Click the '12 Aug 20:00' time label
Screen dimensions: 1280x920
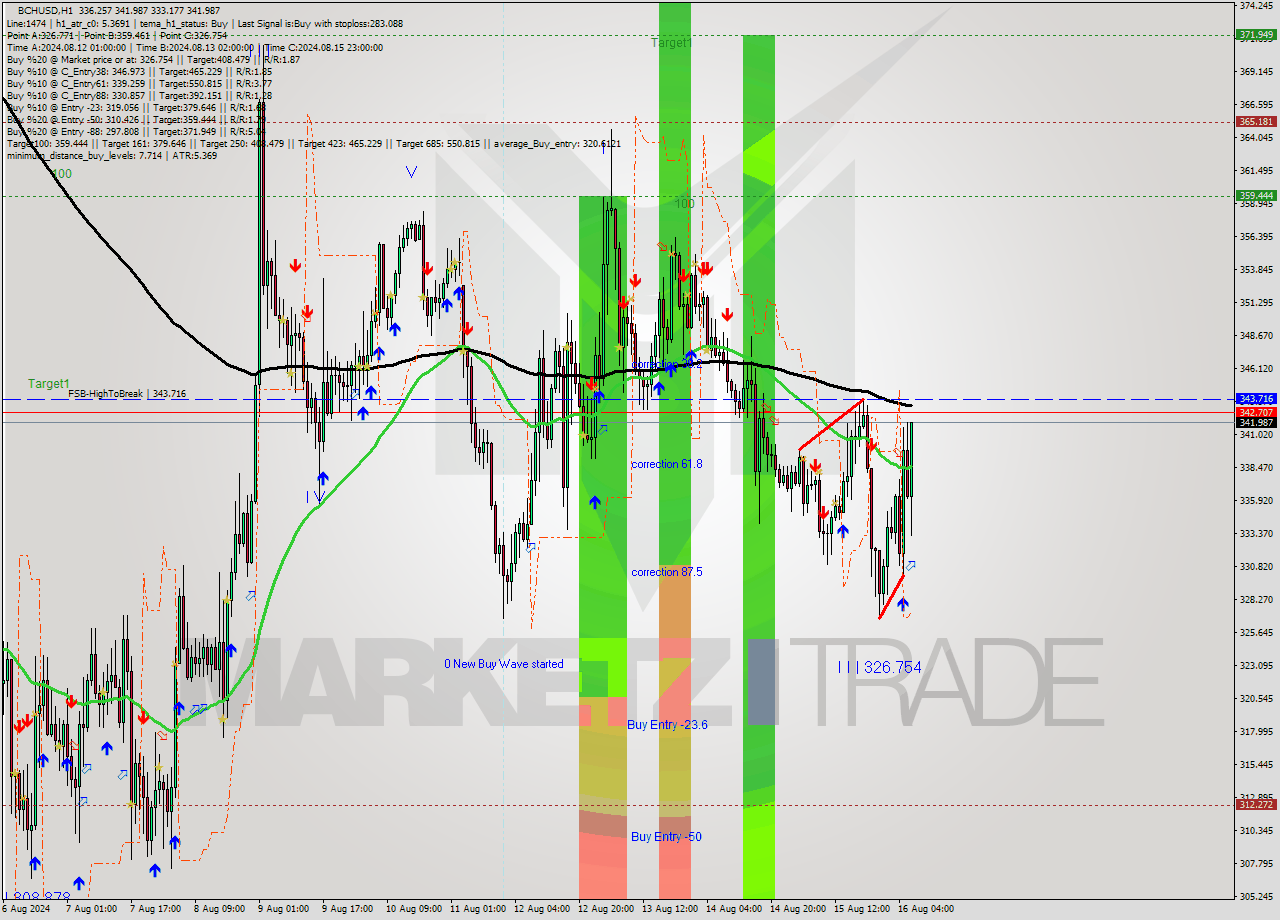(x=606, y=909)
